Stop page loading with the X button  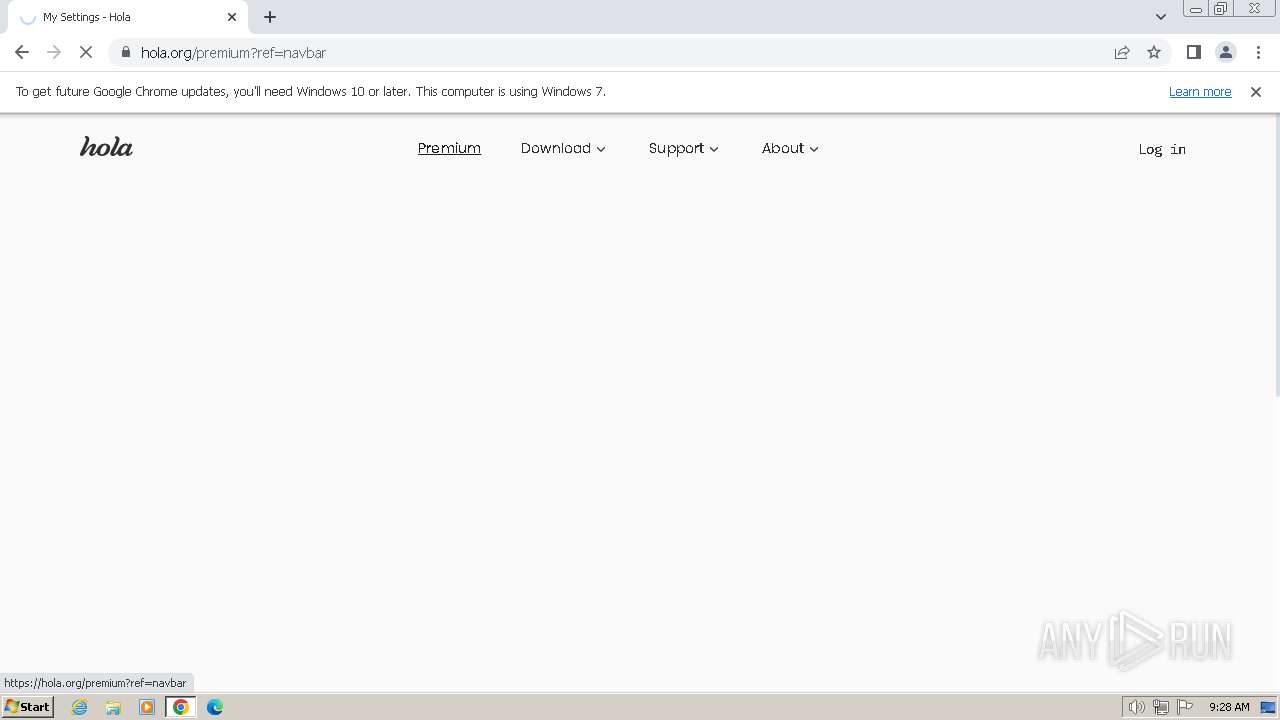pos(86,52)
